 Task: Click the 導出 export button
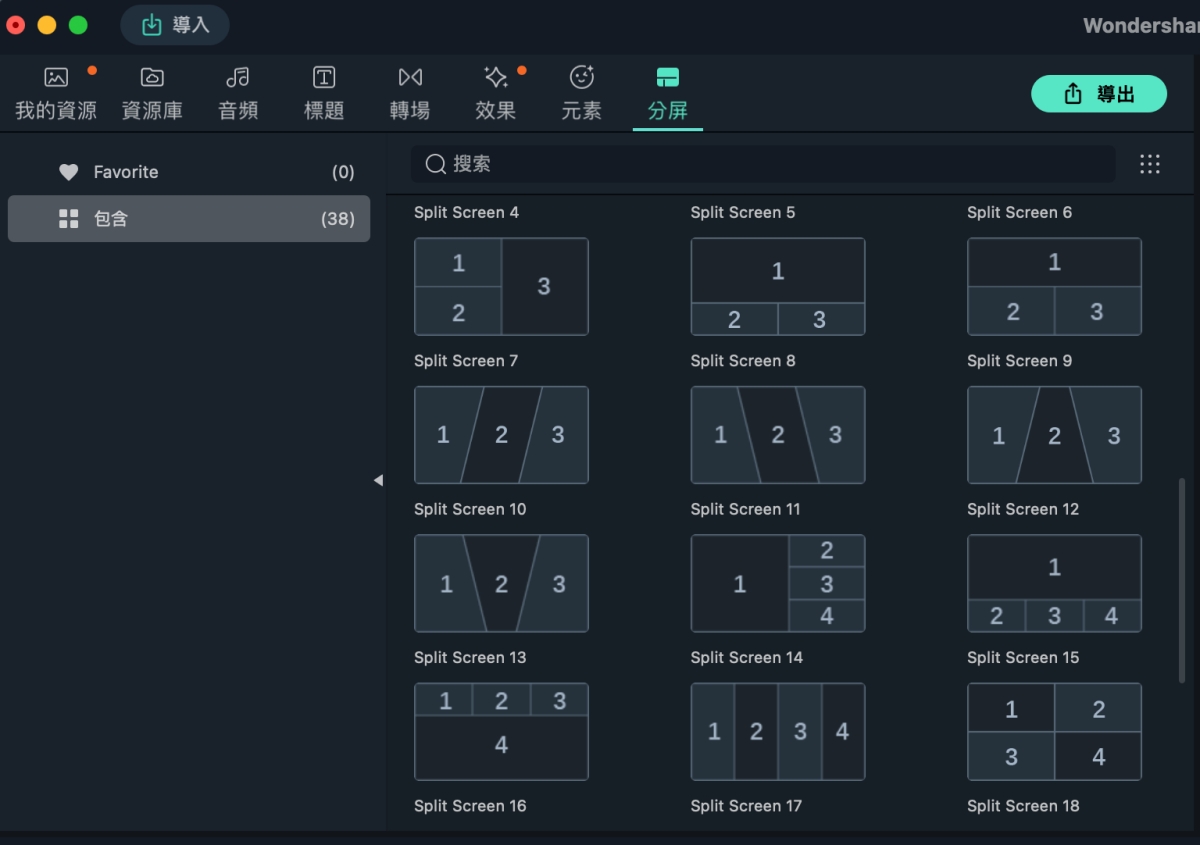tap(1099, 94)
